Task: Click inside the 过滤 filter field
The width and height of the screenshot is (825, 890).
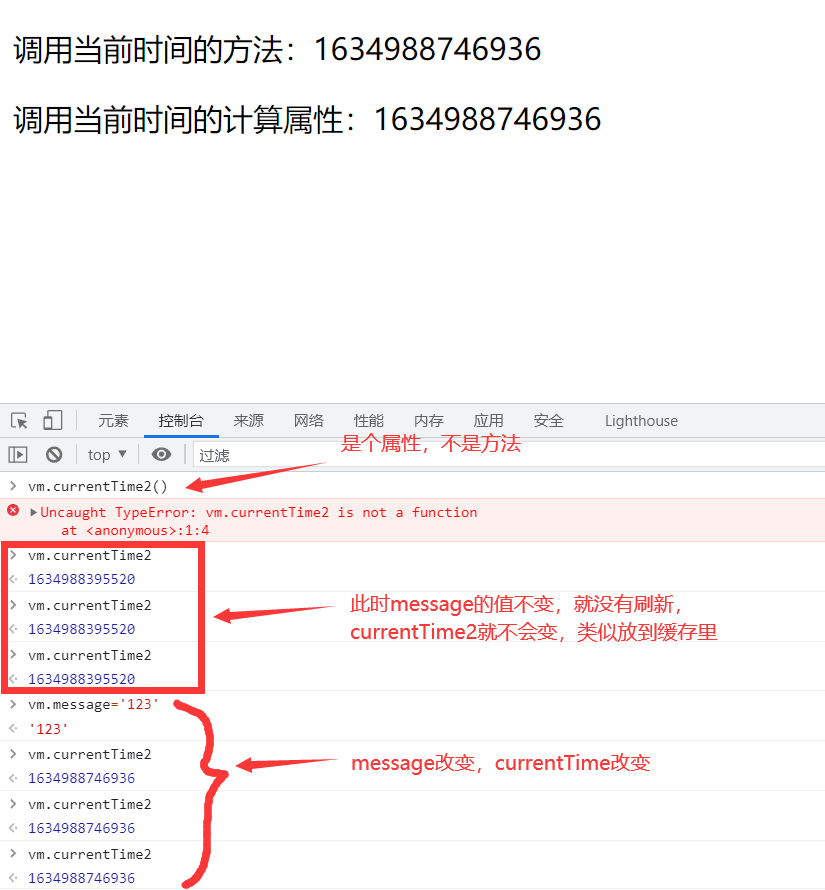Action: click(214, 454)
